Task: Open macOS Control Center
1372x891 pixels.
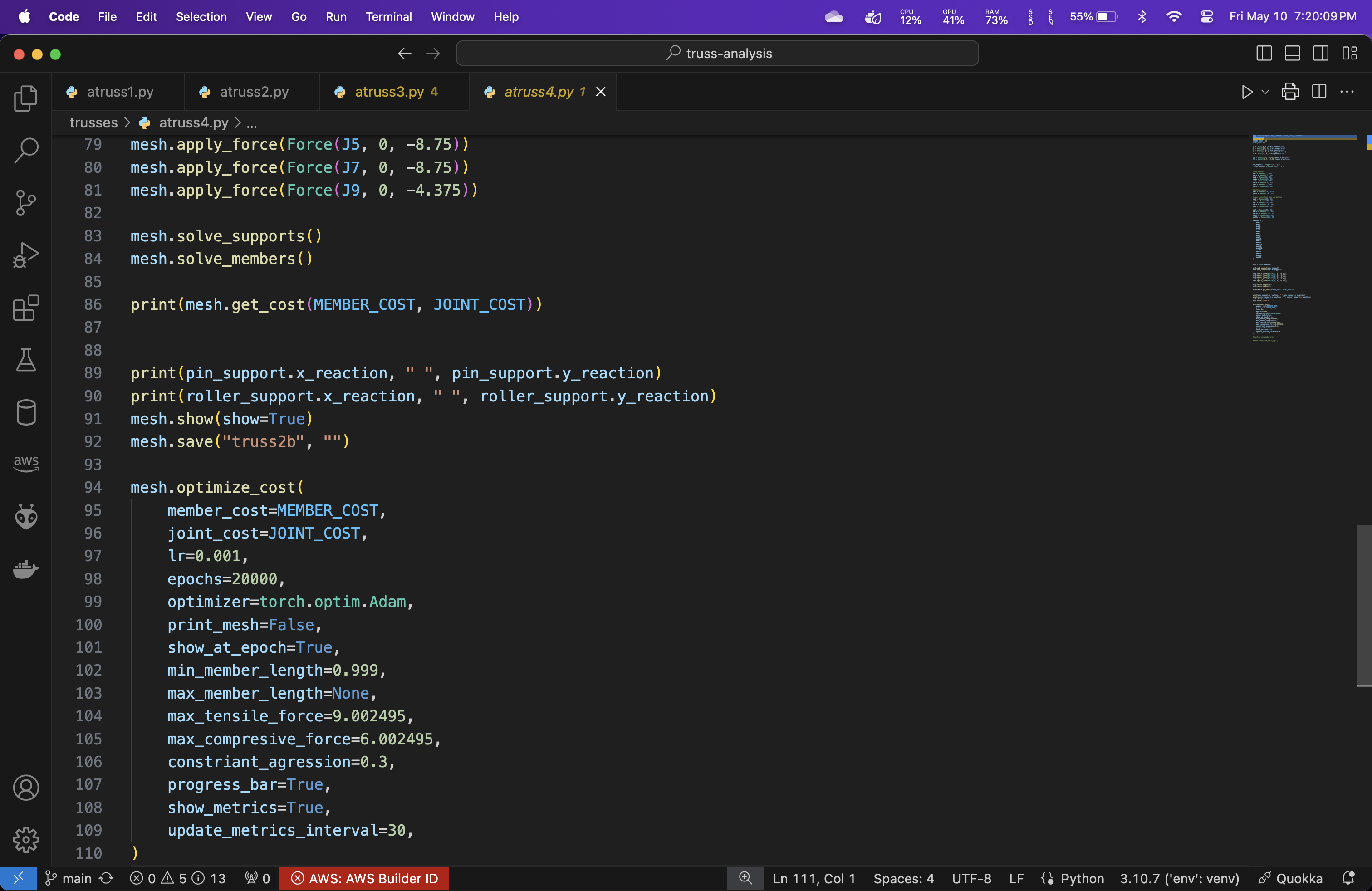Action: (1206, 17)
